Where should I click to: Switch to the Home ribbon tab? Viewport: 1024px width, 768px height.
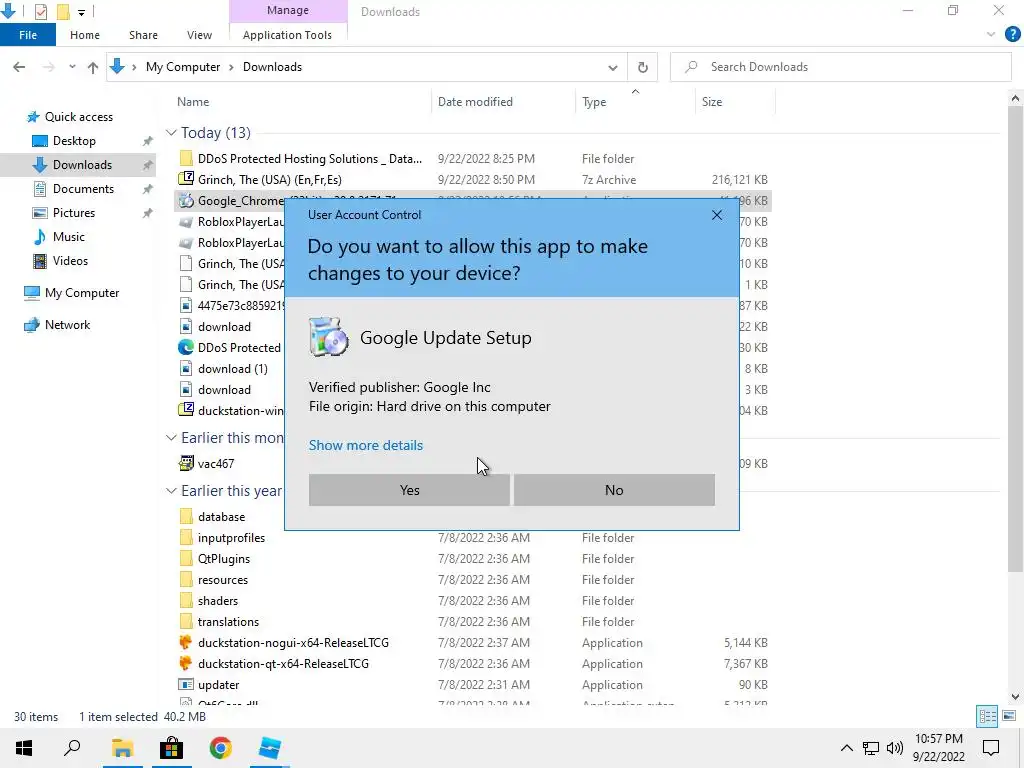point(85,35)
